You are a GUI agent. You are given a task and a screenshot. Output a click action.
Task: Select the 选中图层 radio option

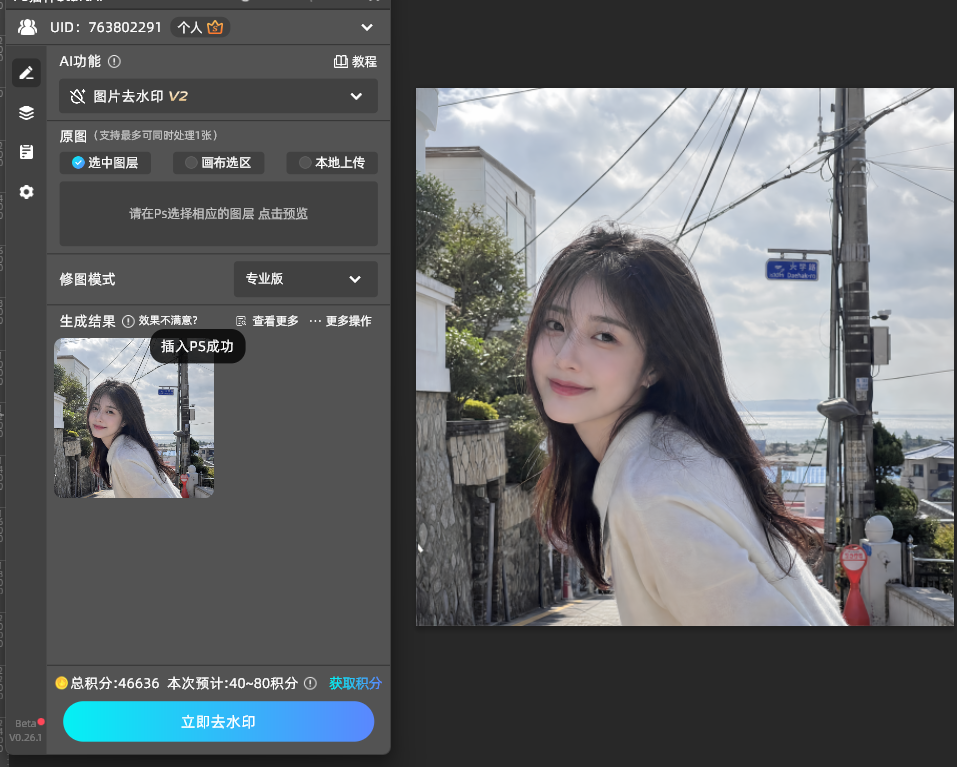(x=105, y=163)
